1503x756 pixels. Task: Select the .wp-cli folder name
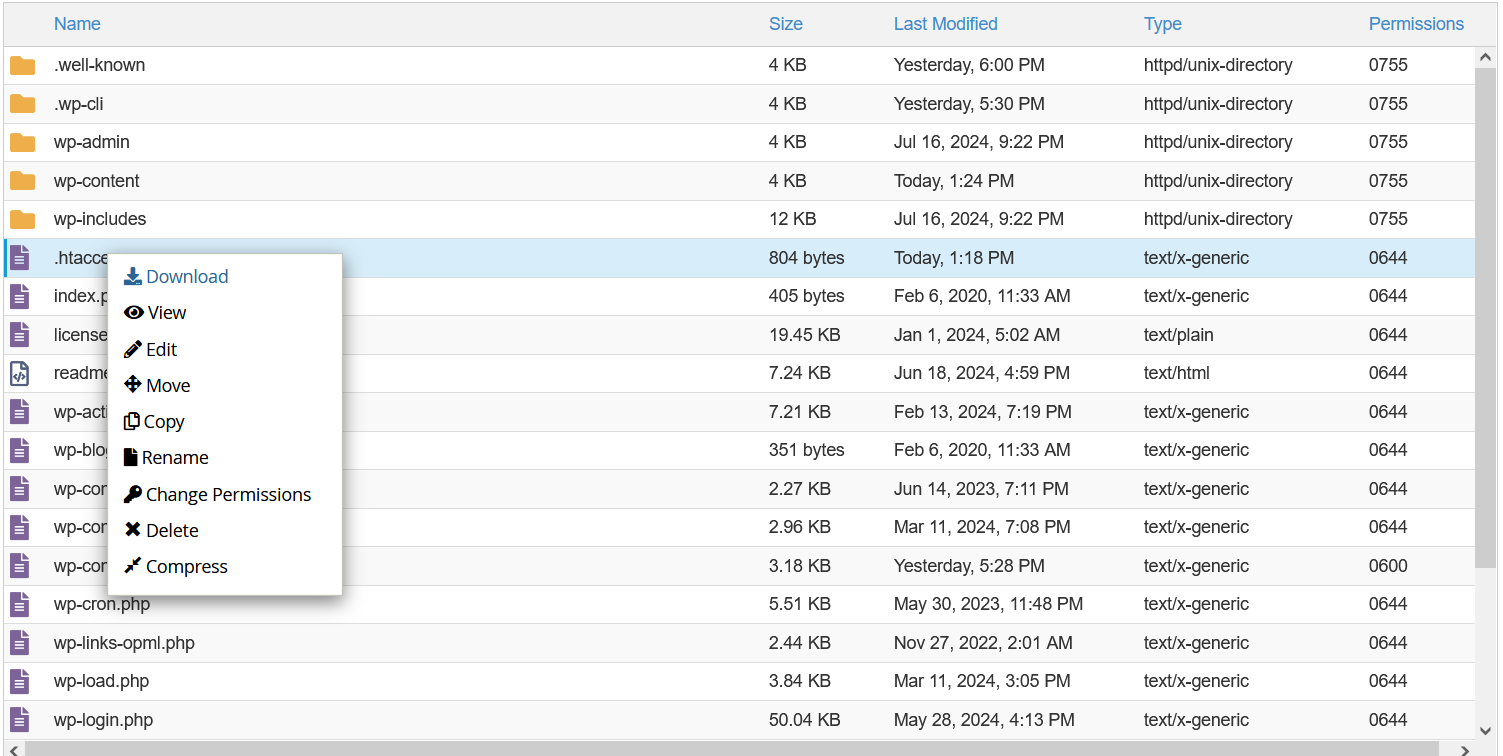[x=78, y=104]
